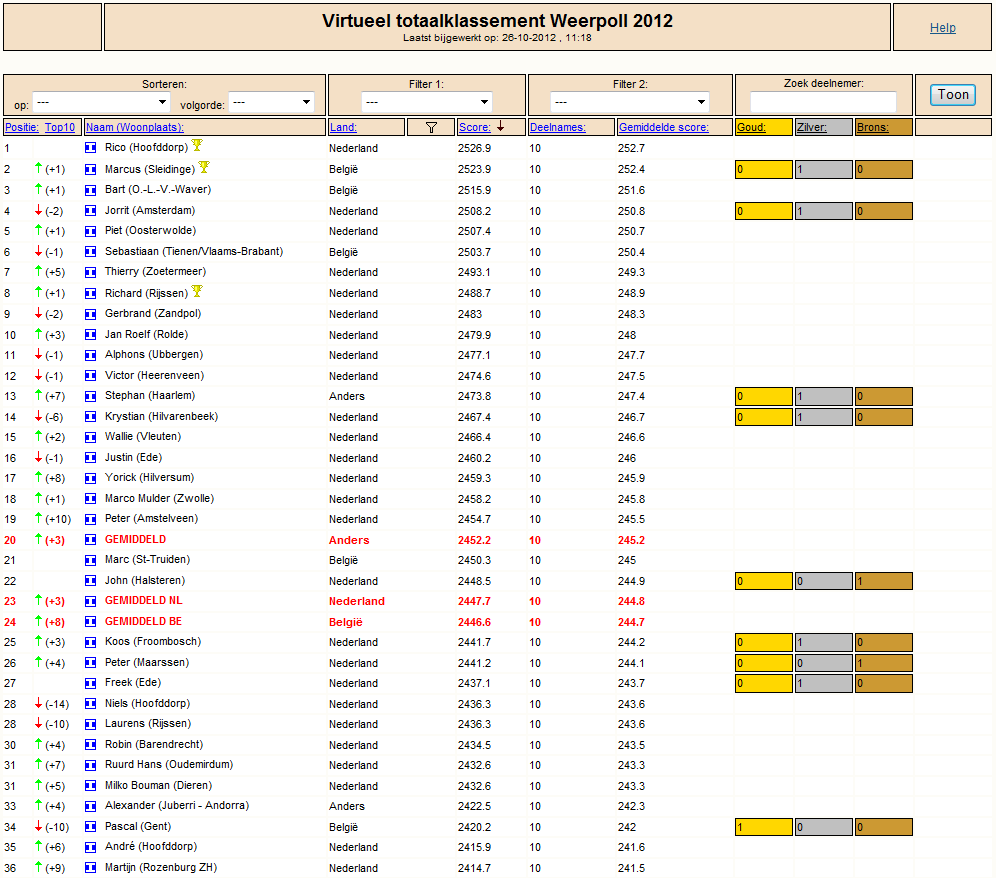The height and width of the screenshot is (878, 996).
Task: Click the bronze medal cell for John (Halsteren)
Action: click(884, 581)
